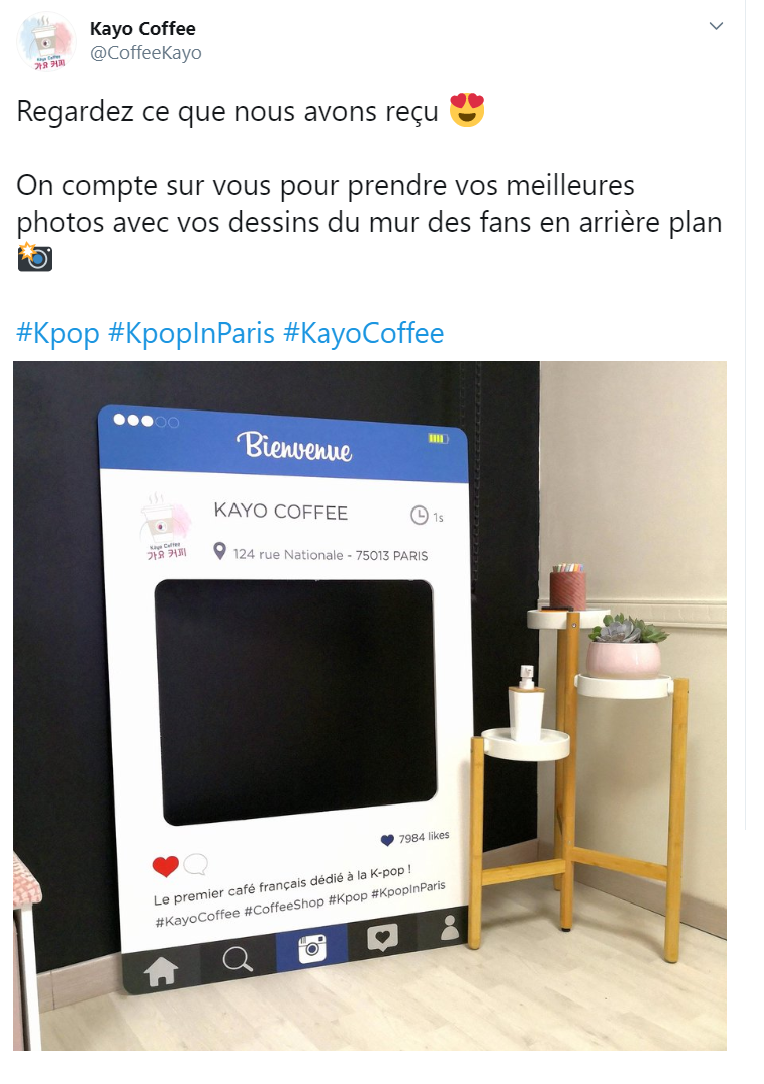Click the camera flash emoji
This screenshot has width=764, height=1084.
(35, 256)
